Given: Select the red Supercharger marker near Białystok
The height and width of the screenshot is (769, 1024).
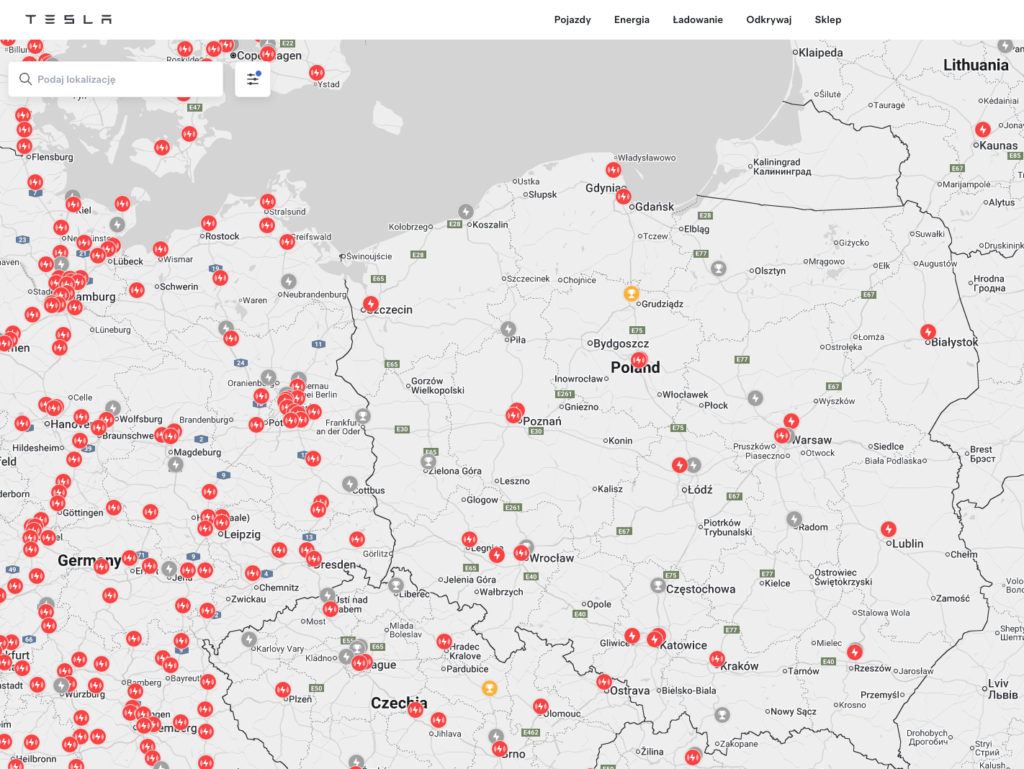Looking at the screenshot, I should (928, 332).
